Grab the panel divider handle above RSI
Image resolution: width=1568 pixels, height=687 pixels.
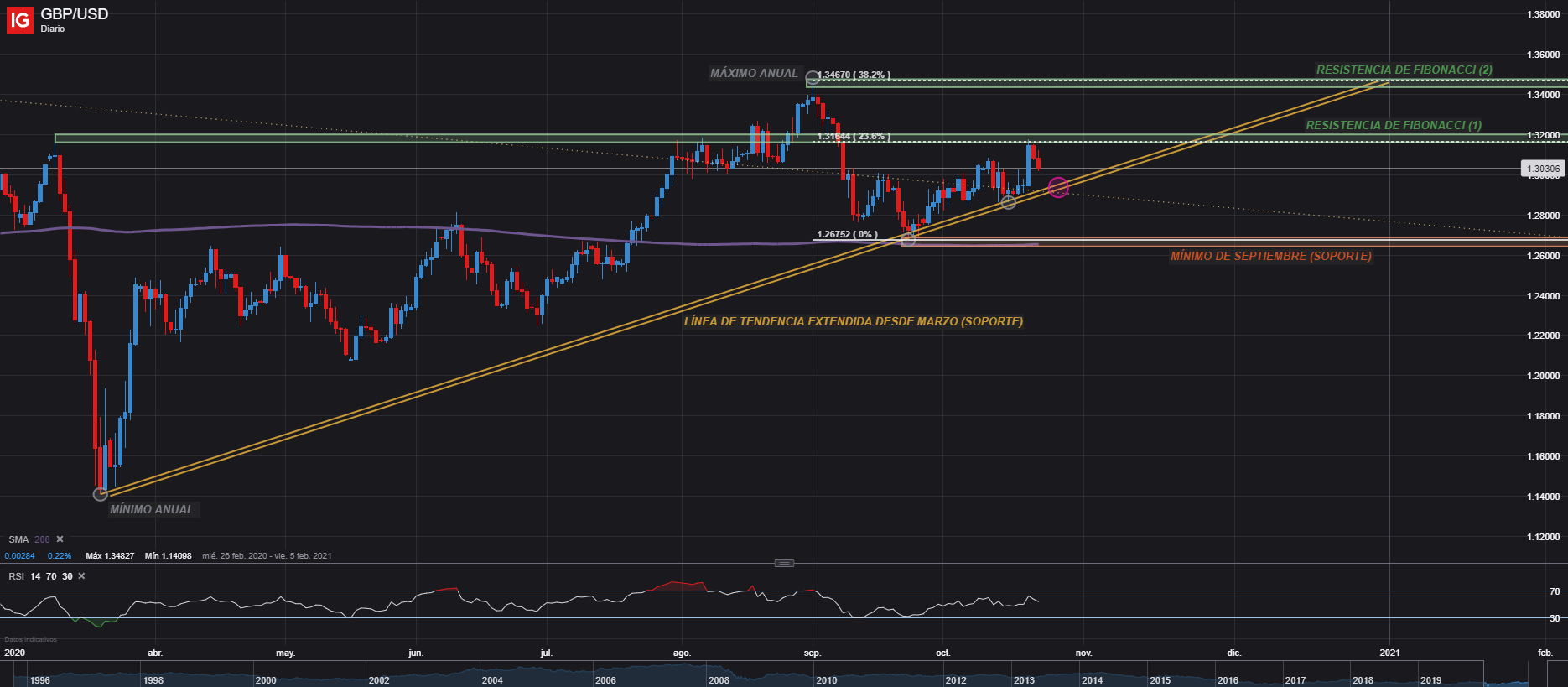(x=784, y=563)
